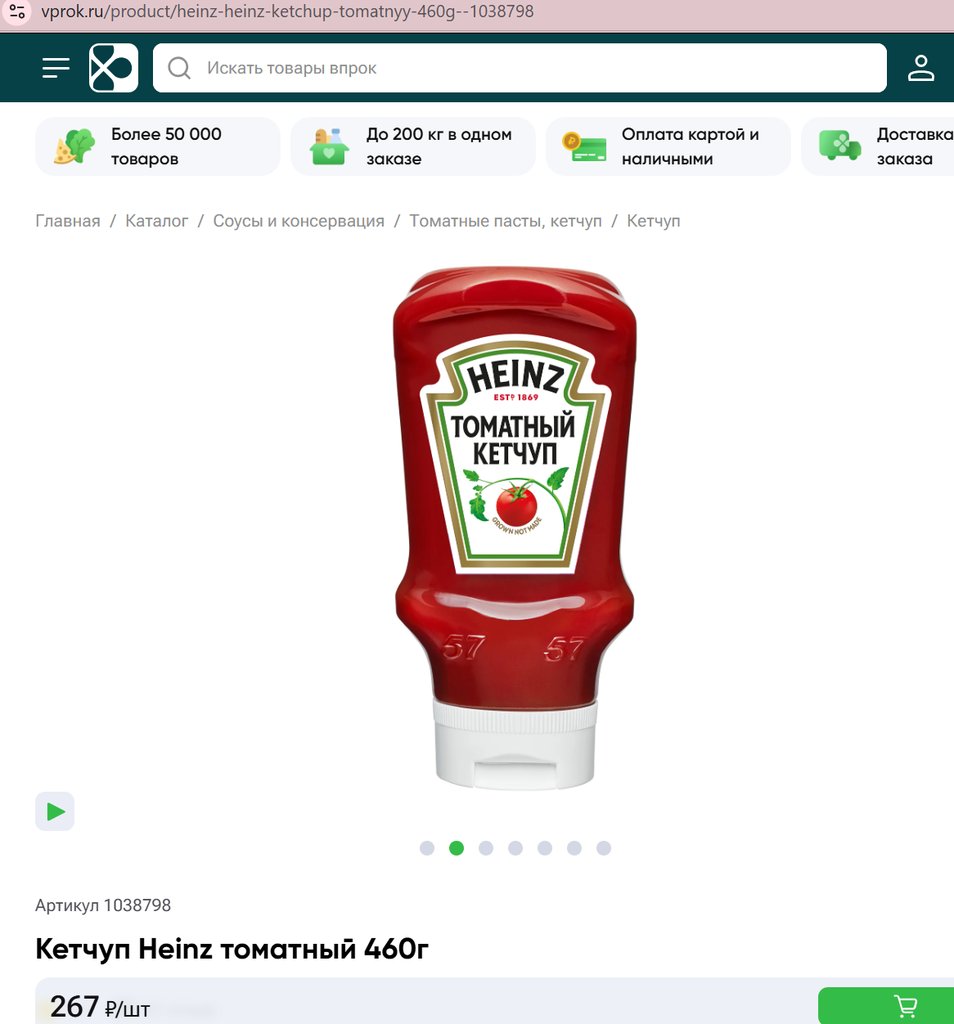Viewport: 954px width, 1024px height.
Task: Select the third image carousel dot
Action: point(486,848)
